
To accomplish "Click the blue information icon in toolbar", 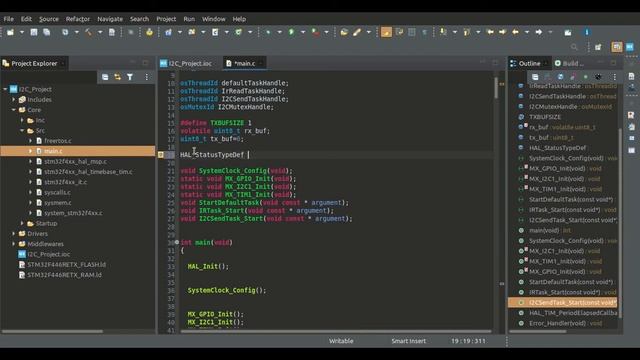I will click(587, 32).
